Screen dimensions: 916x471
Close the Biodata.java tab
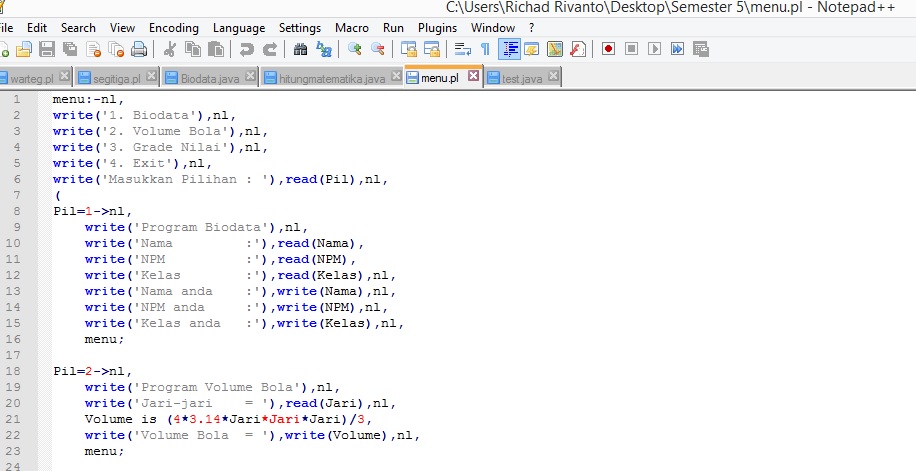pos(250,76)
